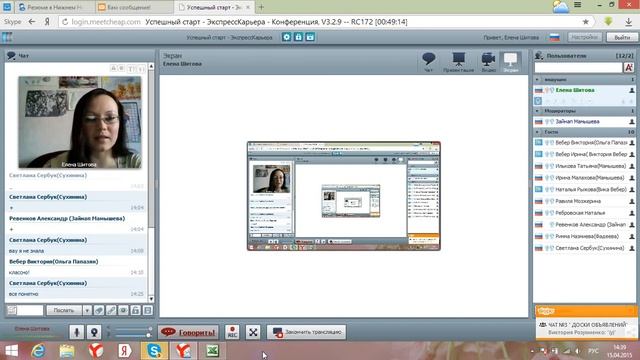Click the chat scrollbar up arrow
The image size is (640, 360).
[x=151, y=66]
